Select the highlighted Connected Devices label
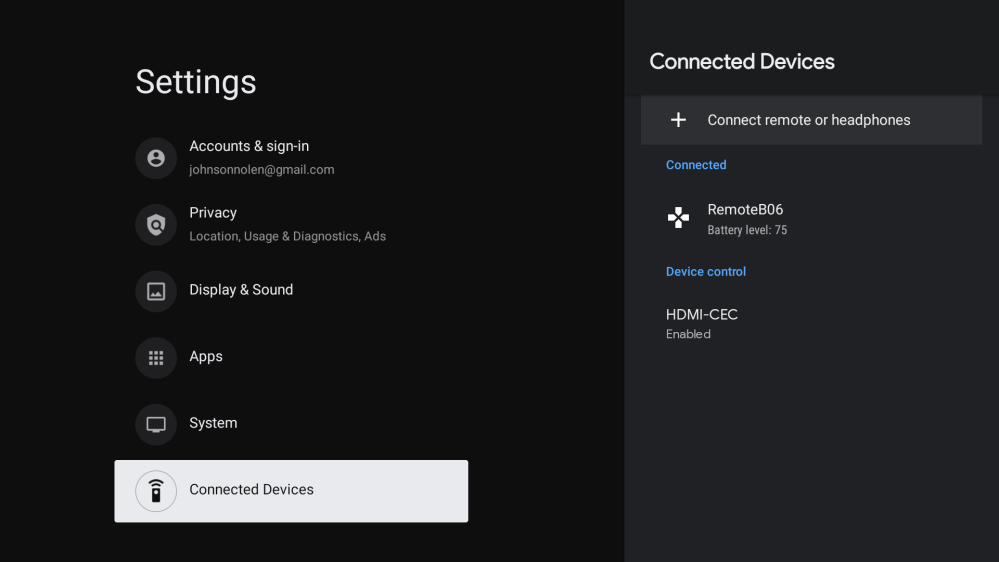999x562 pixels. tap(252, 490)
